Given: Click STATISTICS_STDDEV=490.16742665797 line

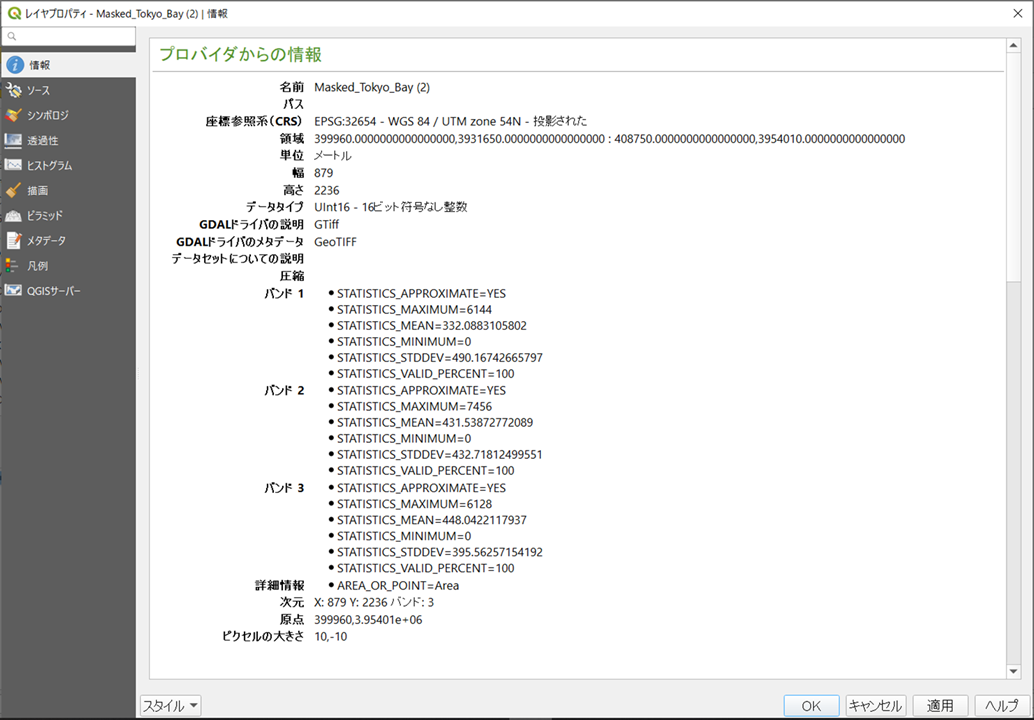Looking at the screenshot, I should pyautogui.click(x=440, y=357).
